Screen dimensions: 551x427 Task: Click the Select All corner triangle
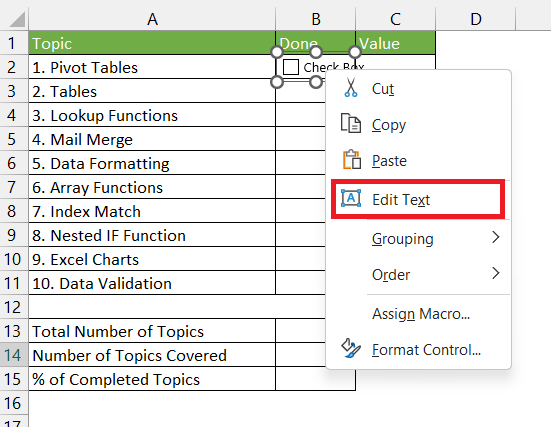coord(18,19)
